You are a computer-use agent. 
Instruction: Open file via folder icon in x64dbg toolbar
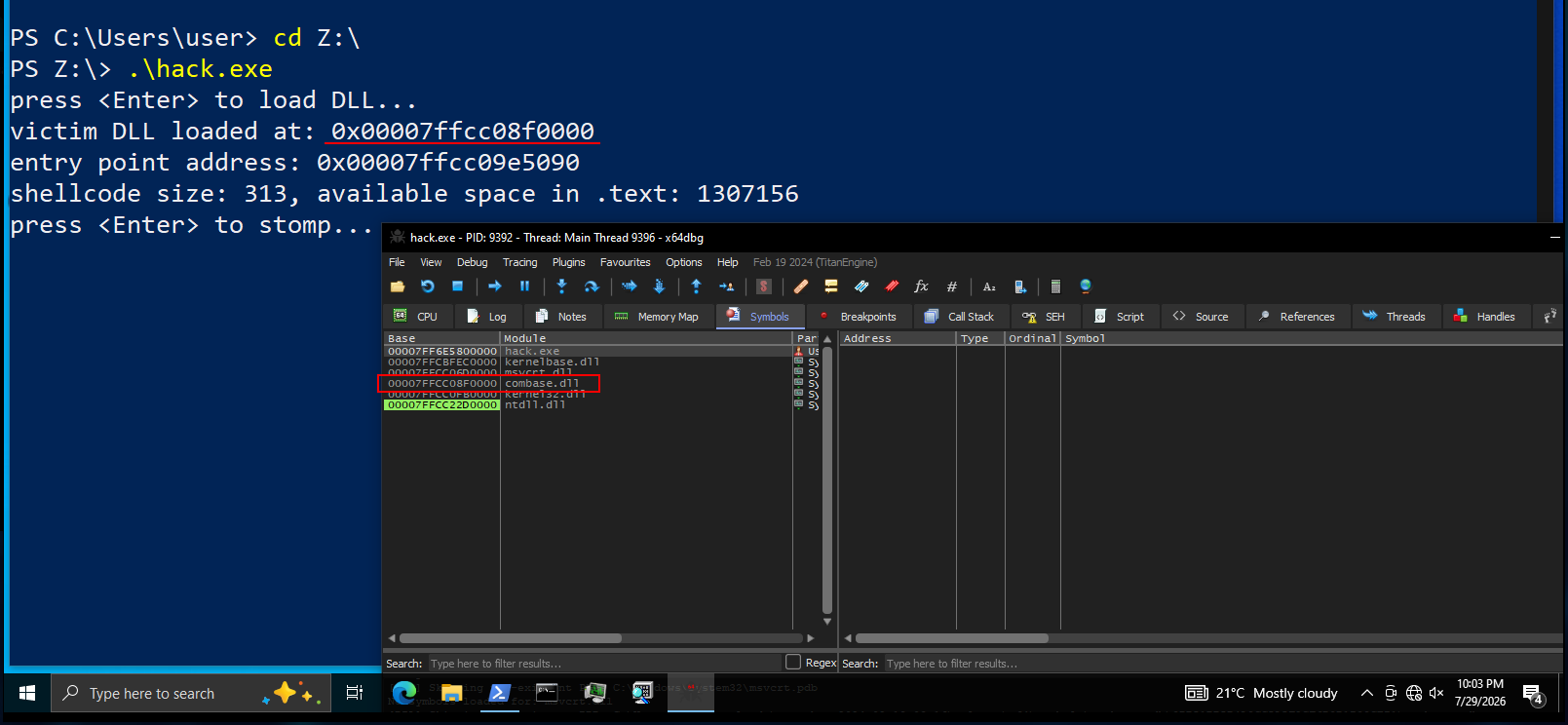tap(398, 286)
